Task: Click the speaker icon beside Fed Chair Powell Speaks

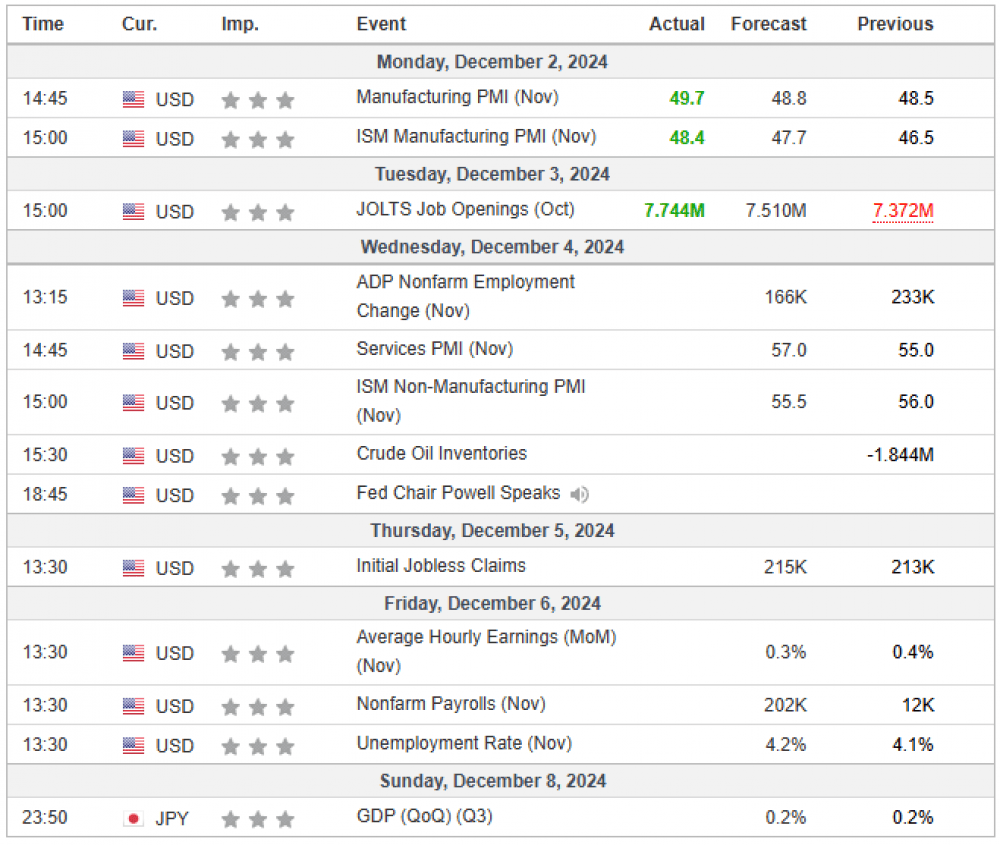Action: click(579, 494)
